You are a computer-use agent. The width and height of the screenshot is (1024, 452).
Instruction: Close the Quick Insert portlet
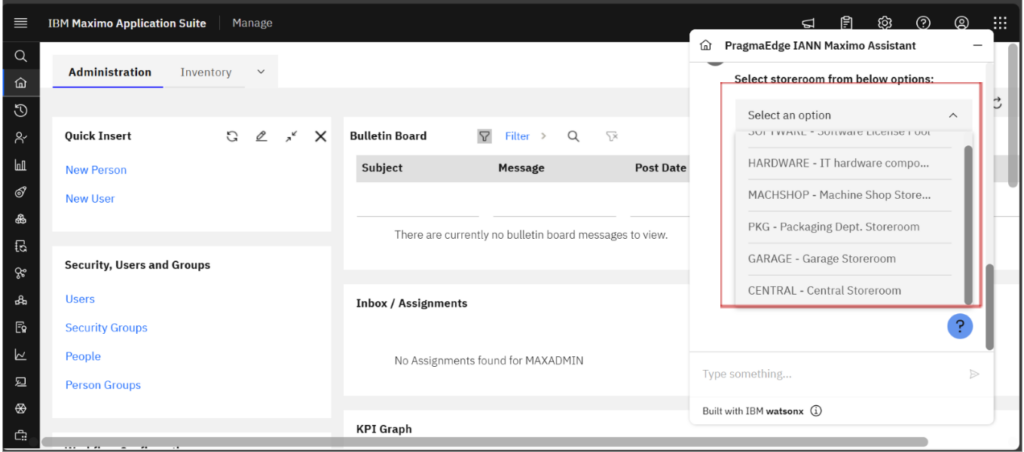click(321, 136)
